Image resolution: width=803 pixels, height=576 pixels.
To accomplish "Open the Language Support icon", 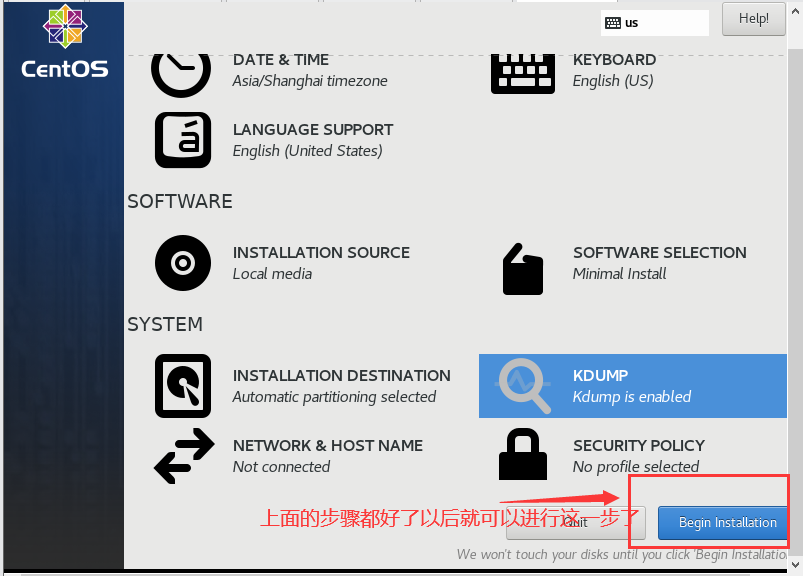I will tap(183, 140).
